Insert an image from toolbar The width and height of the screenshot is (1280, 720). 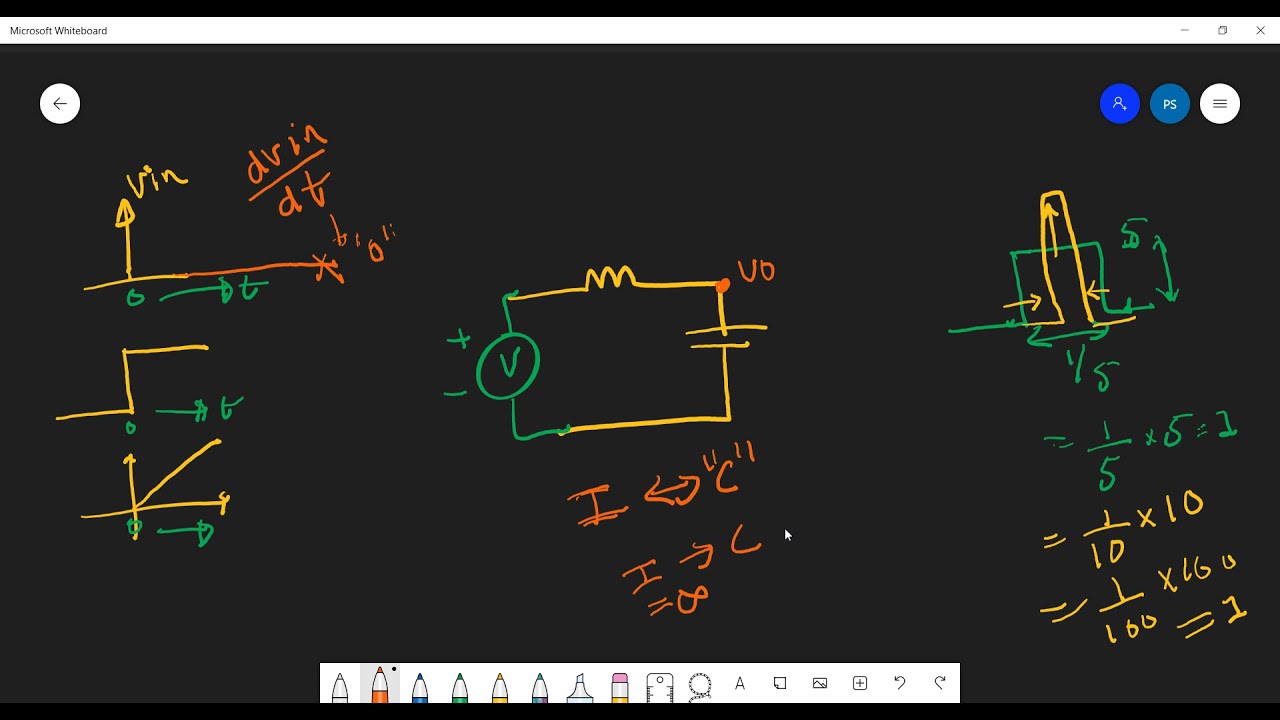(x=820, y=684)
